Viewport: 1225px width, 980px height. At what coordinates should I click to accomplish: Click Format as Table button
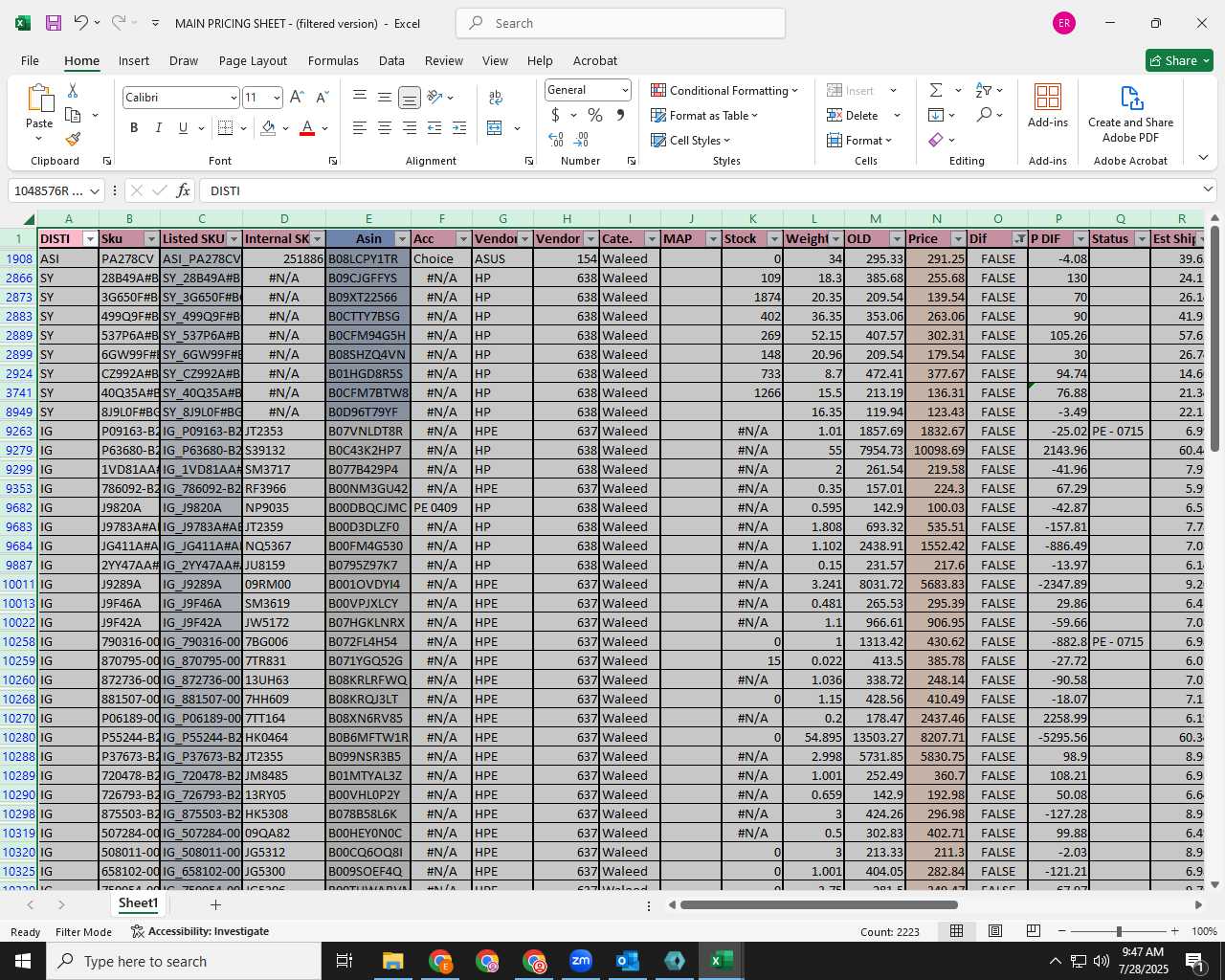click(x=704, y=115)
